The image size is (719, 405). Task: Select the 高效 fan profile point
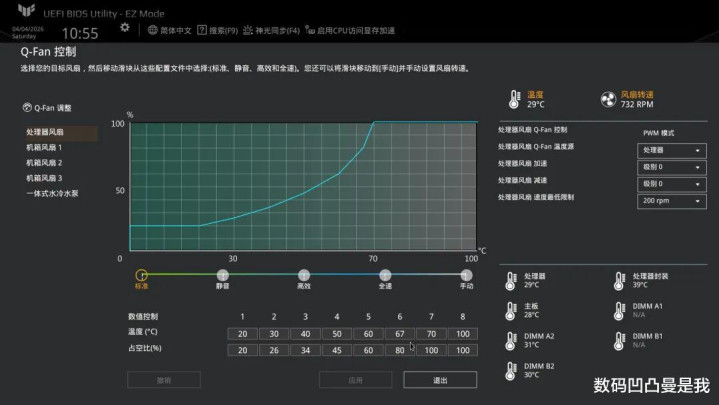click(x=304, y=274)
